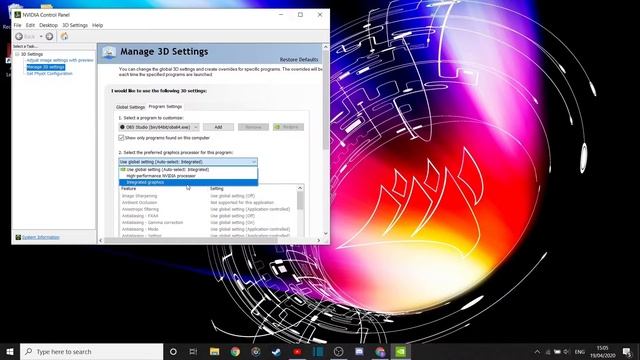Open the taskbar clock and date
This screenshot has width=640, height=360.
pyautogui.click(x=602, y=352)
